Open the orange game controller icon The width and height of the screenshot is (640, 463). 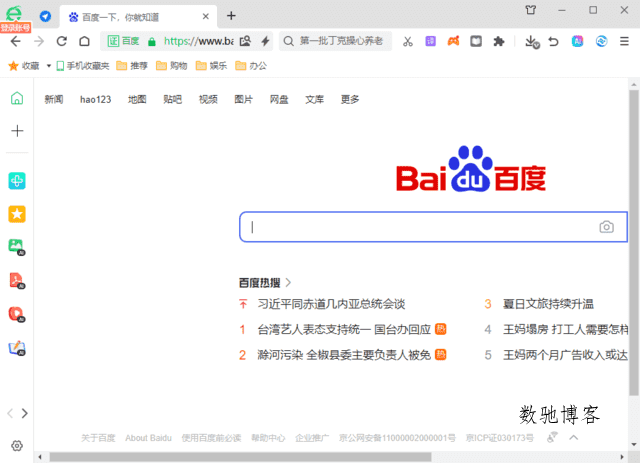[453, 41]
